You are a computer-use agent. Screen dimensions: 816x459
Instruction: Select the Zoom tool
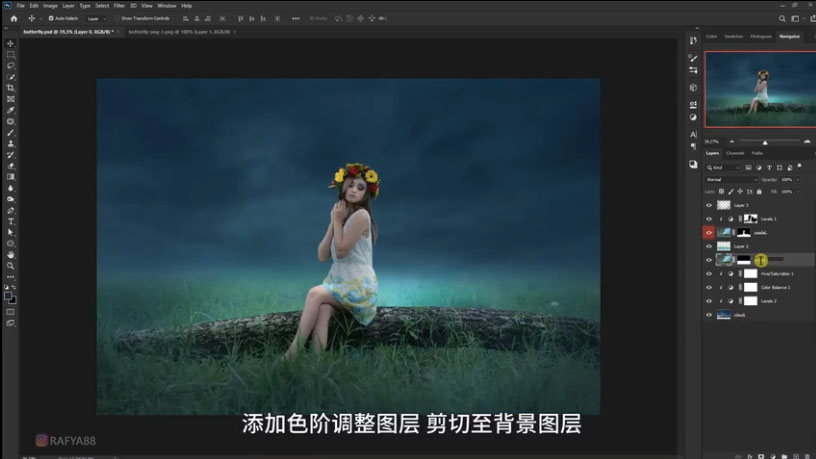[x=10, y=266]
